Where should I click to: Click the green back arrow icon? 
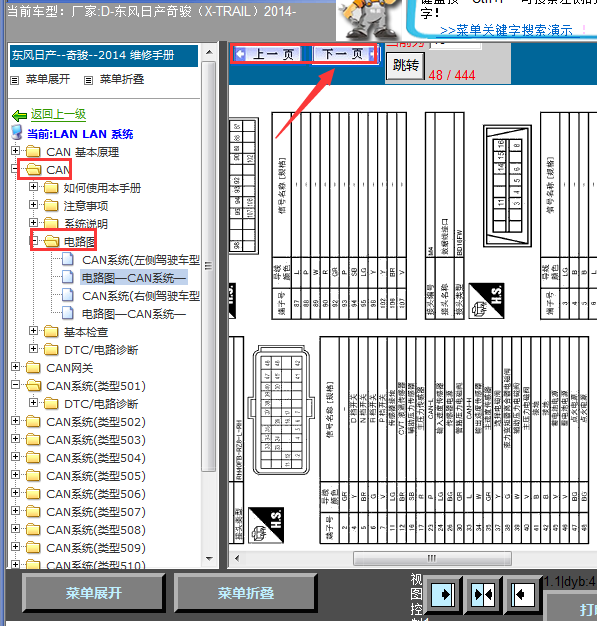19,116
